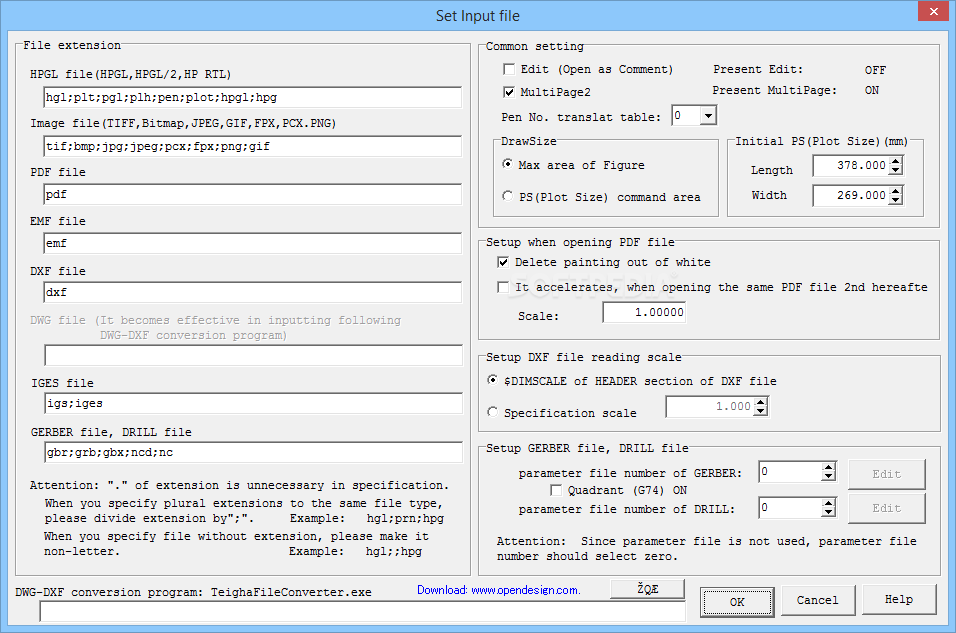Screen dimensions: 956x633
Task: Click the Cancel button
Action: coord(818,600)
